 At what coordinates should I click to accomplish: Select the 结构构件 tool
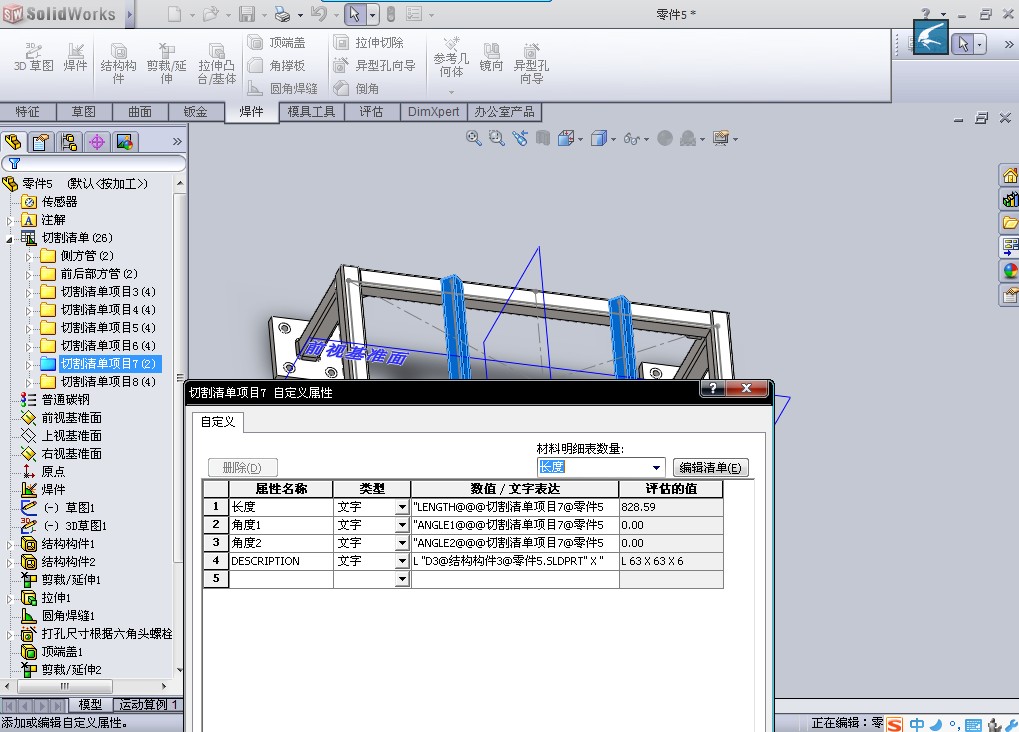point(118,63)
